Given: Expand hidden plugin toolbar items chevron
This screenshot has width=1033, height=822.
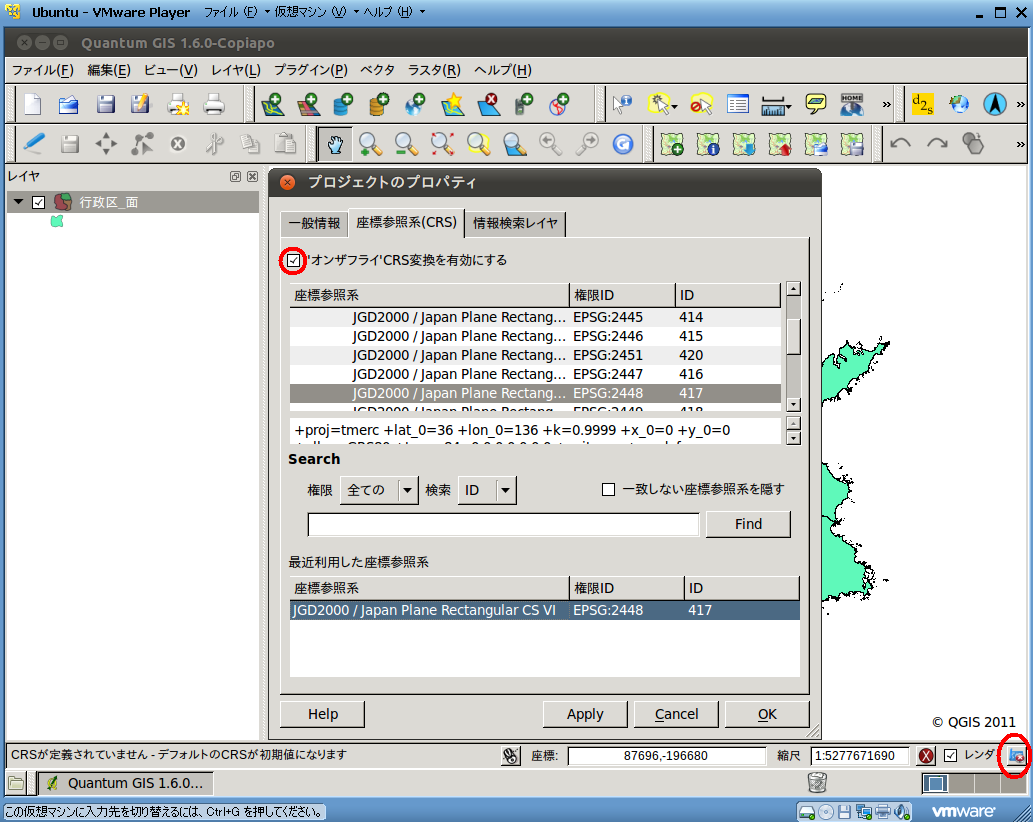Looking at the screenshot, I should click(x=1020, y=104).
